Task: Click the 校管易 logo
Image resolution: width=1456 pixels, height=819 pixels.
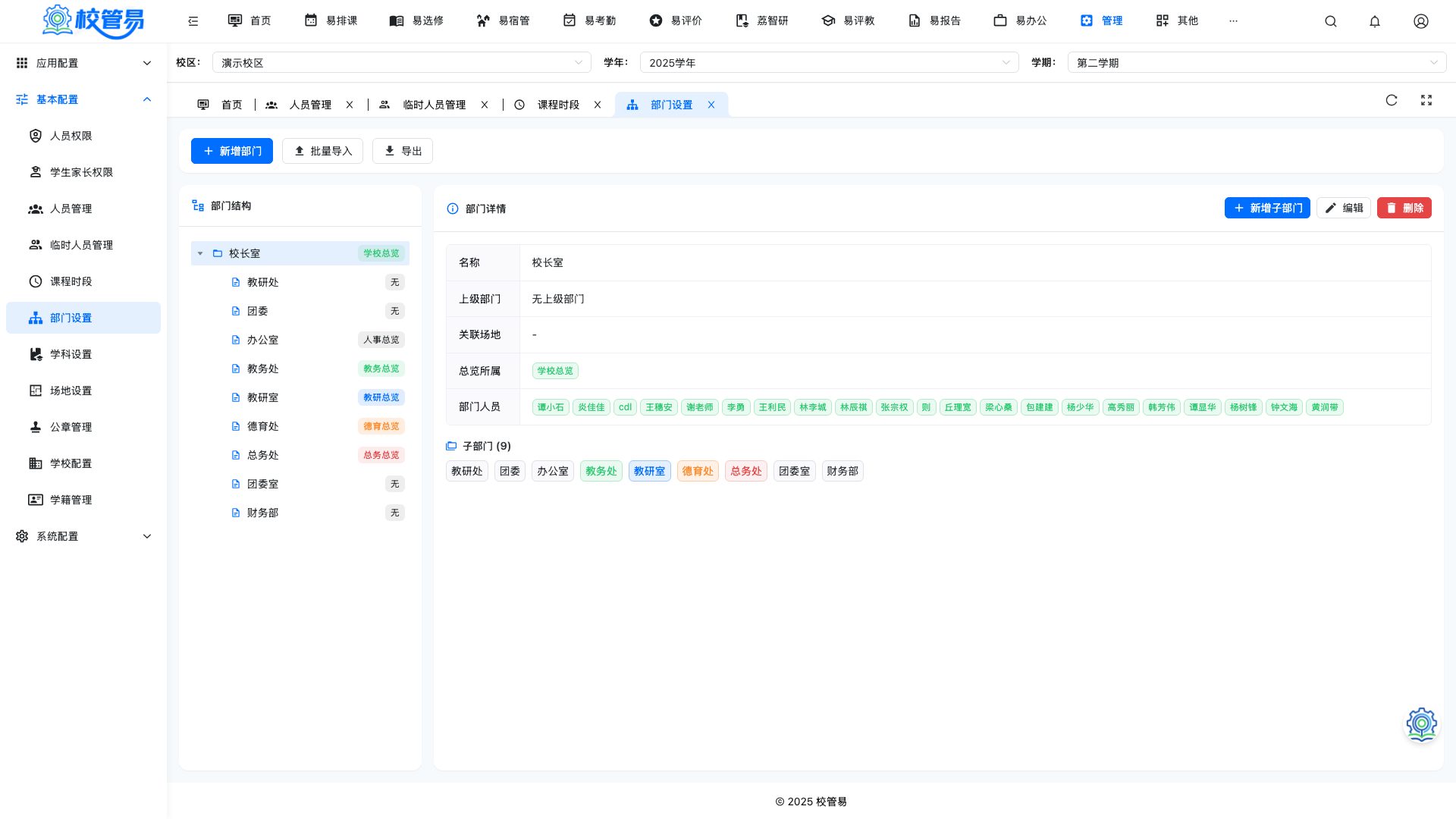Action: [93, 21]
